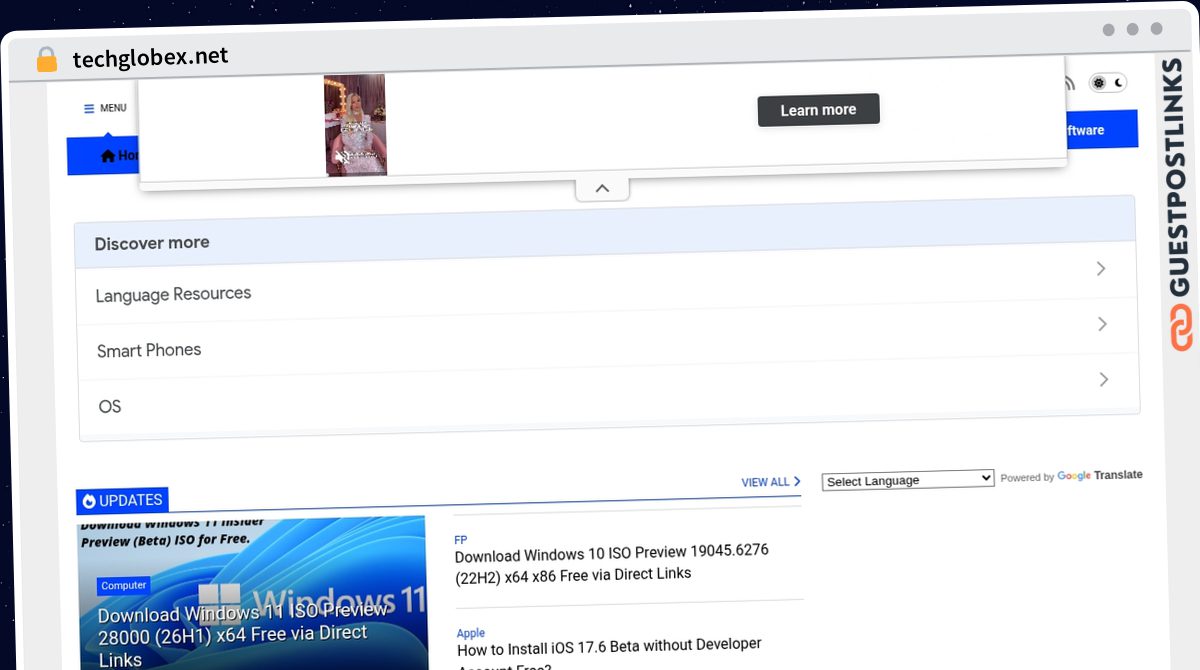Open the hamburger MENU icon
The image size is (1200, 670).
click(89, 108)
